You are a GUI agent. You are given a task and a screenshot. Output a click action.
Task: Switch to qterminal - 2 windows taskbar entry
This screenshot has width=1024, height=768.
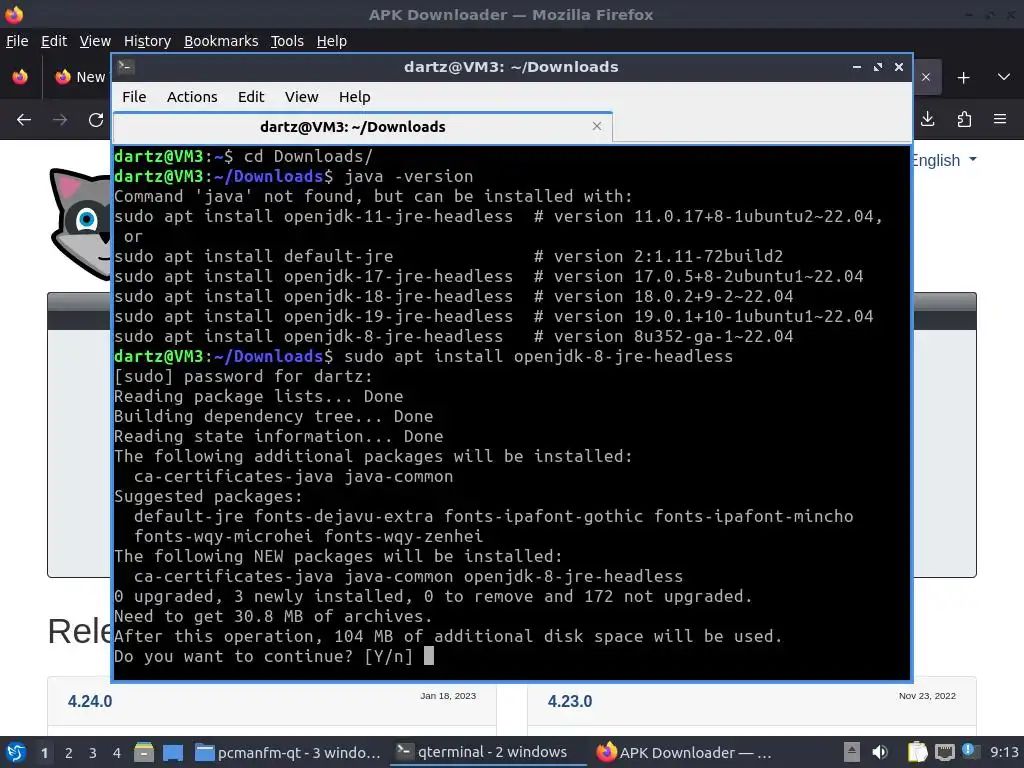(x=487, y=752)
